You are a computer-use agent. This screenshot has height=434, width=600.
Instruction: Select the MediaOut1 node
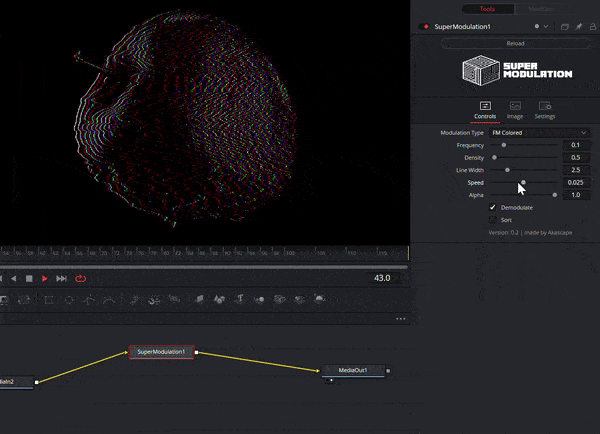tap(353, 371)
